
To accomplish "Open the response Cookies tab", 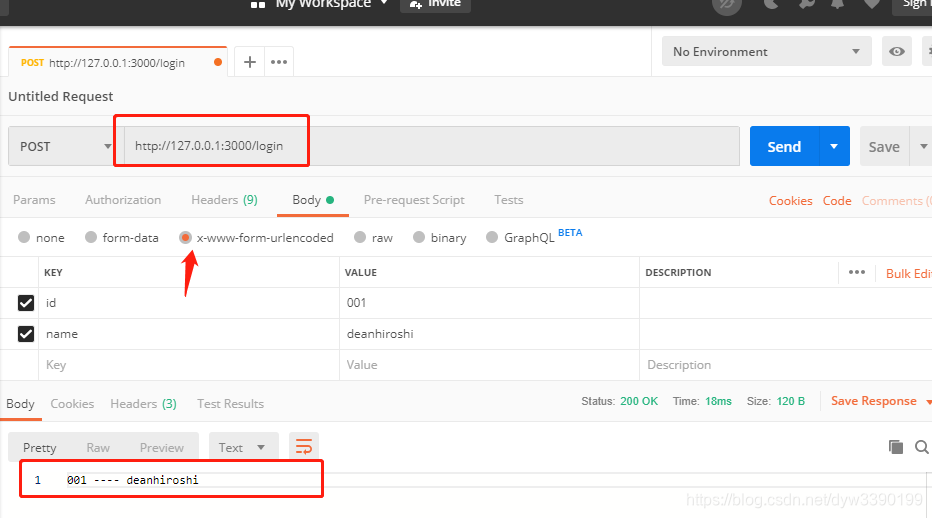I will click(72, 404).
